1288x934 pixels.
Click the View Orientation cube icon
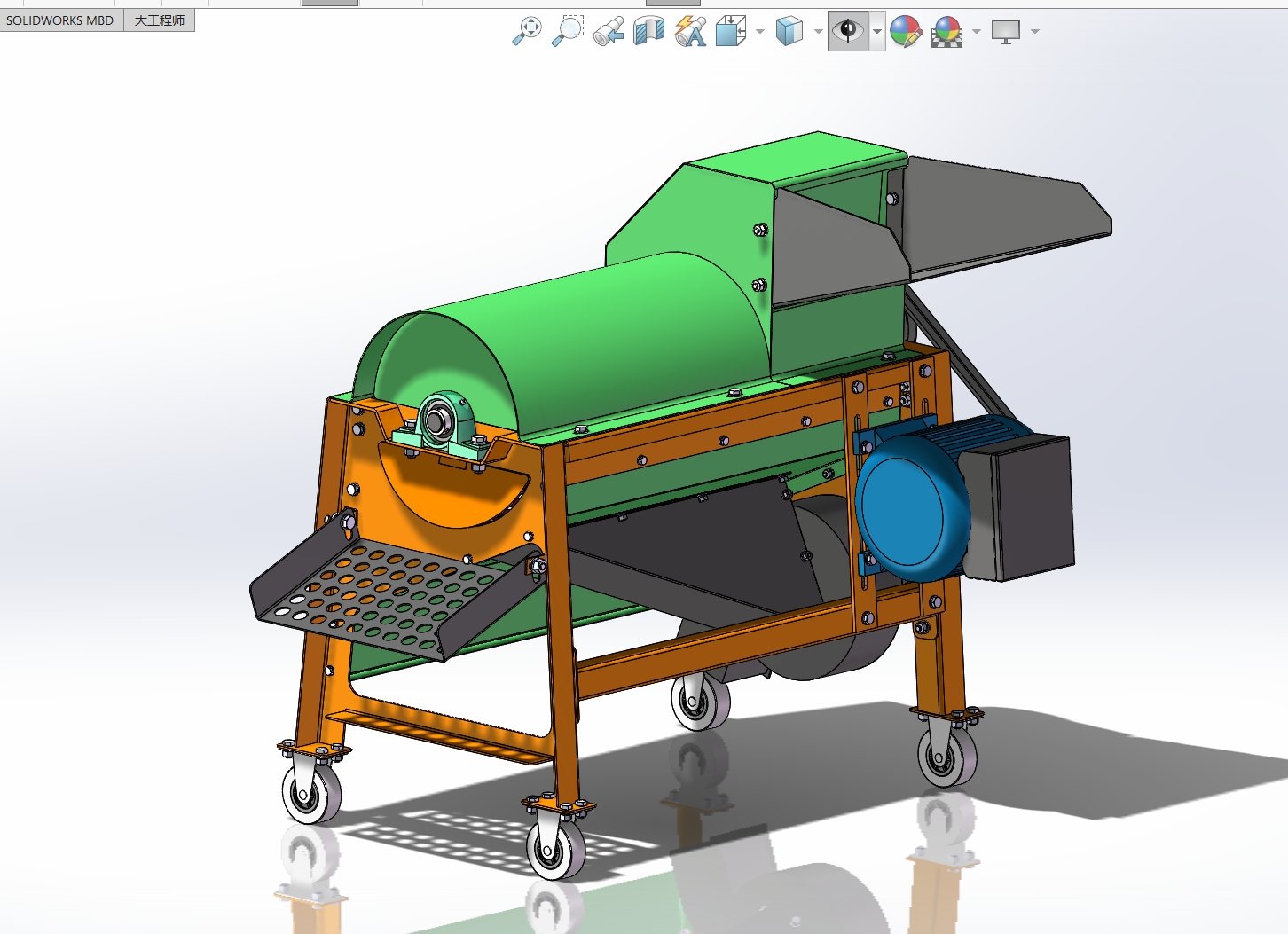[731, 31]
